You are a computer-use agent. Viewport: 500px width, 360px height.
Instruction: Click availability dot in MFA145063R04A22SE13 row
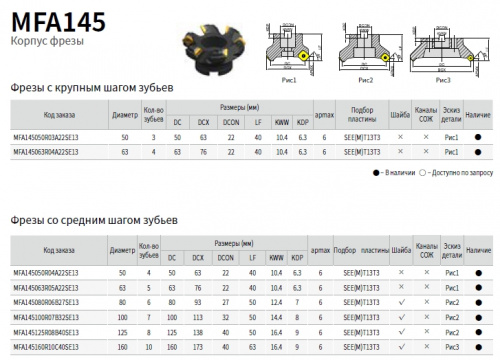[x=478, y=152]
